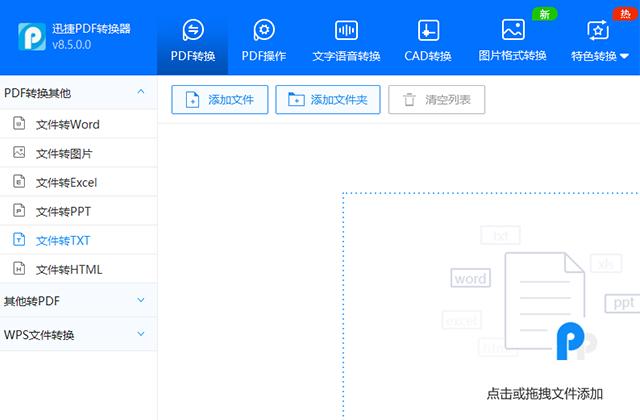Open the CAD转换 icon
The width and height of the screenshot is (640, 420).
428,31
